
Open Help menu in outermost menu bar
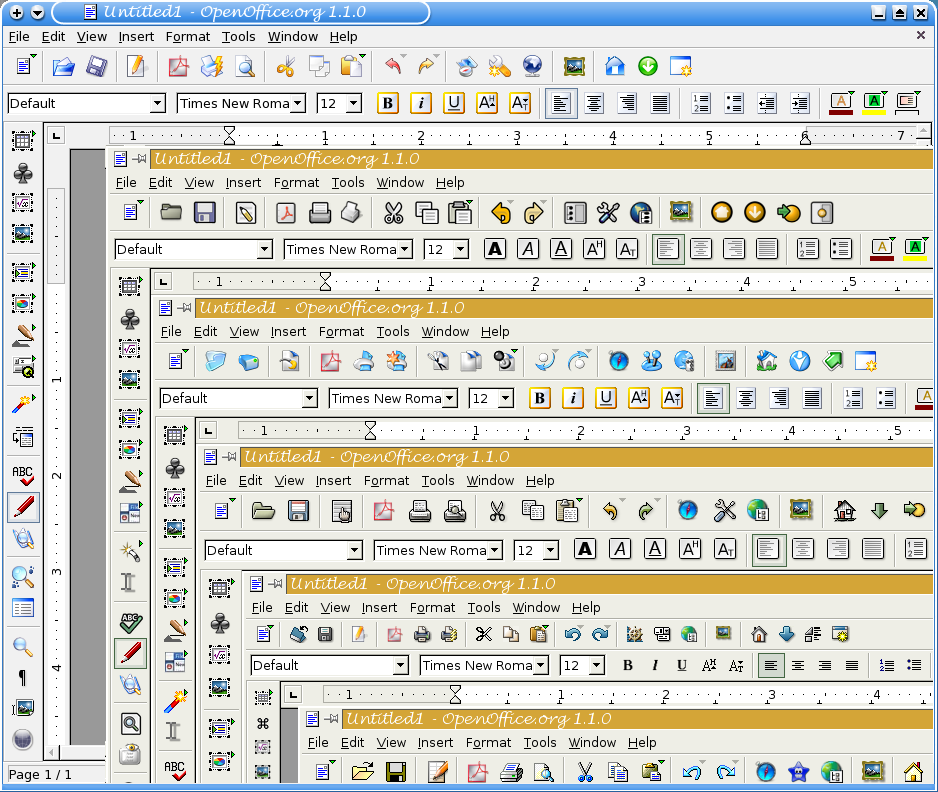[x=343, y=36]
